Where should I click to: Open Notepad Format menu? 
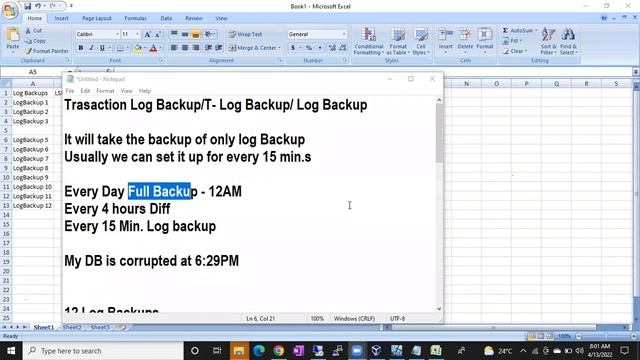pyautogui.click(x=105, y=91)
